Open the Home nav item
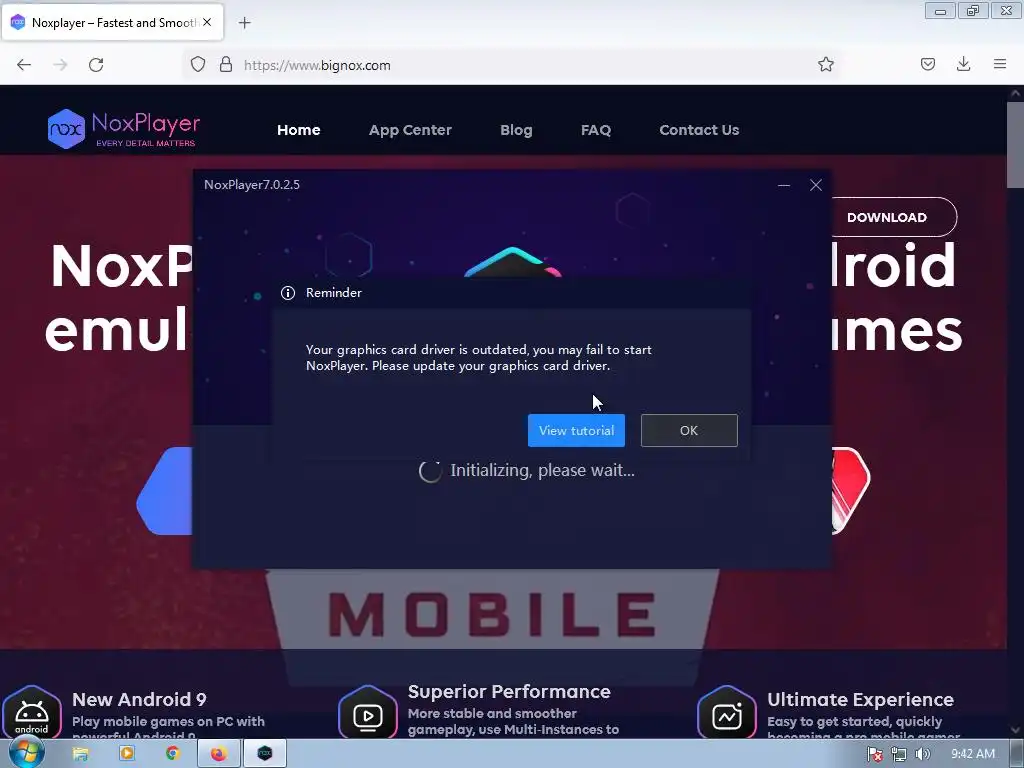The image size is (1024, 768). (x=298, y=130)
